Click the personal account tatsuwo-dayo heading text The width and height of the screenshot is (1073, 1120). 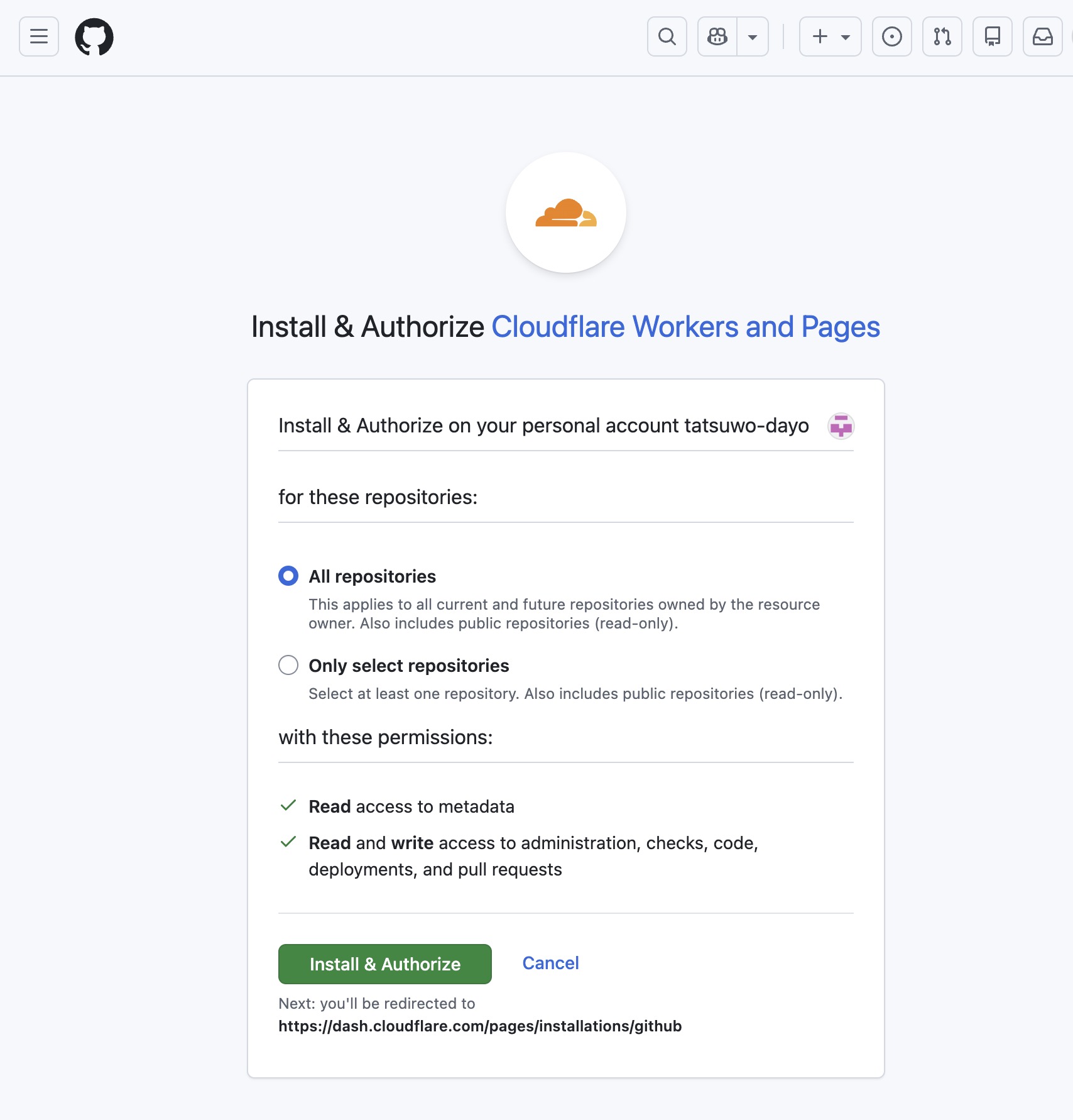click(544, 425)
